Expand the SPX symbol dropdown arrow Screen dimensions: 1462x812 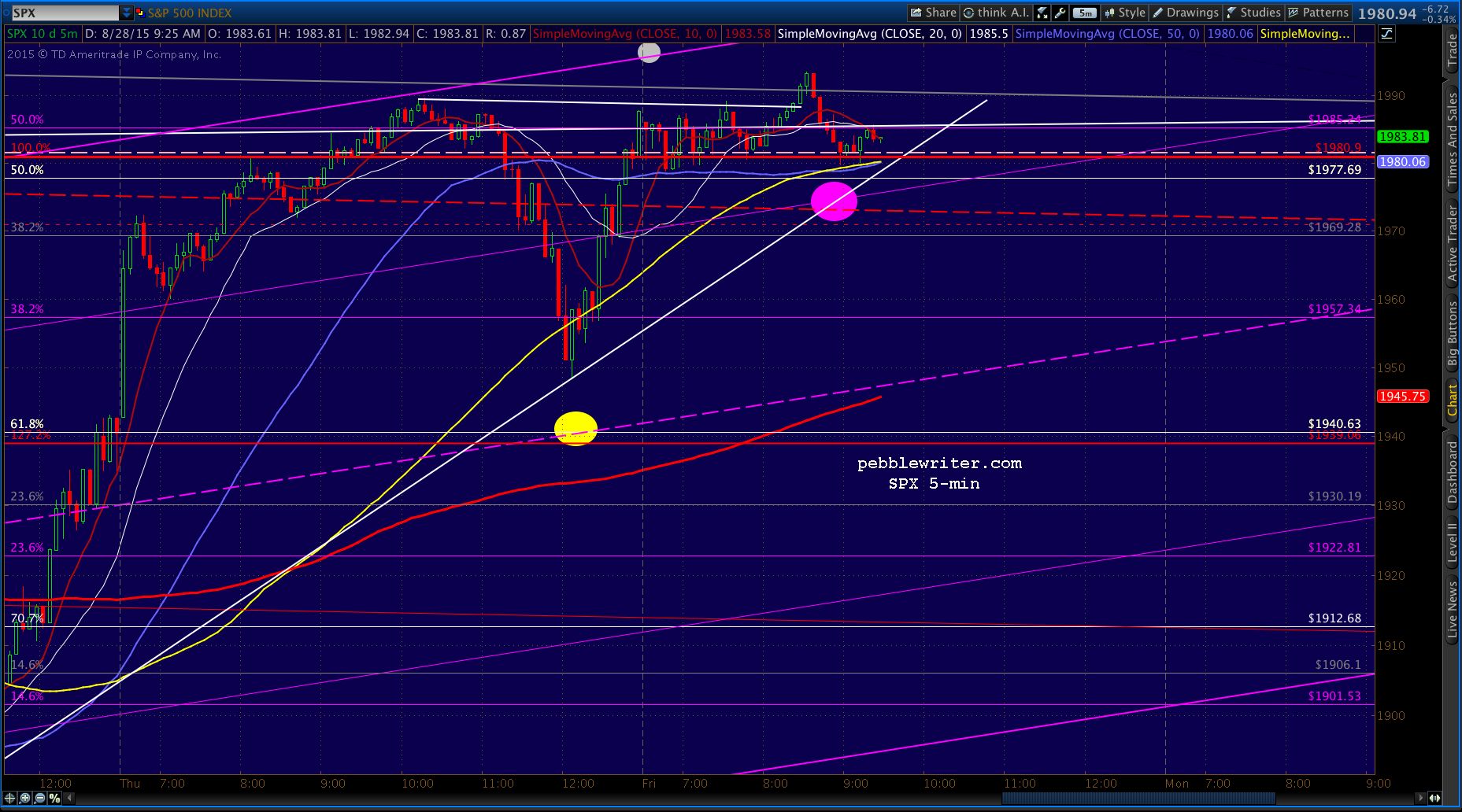(126, 13)
